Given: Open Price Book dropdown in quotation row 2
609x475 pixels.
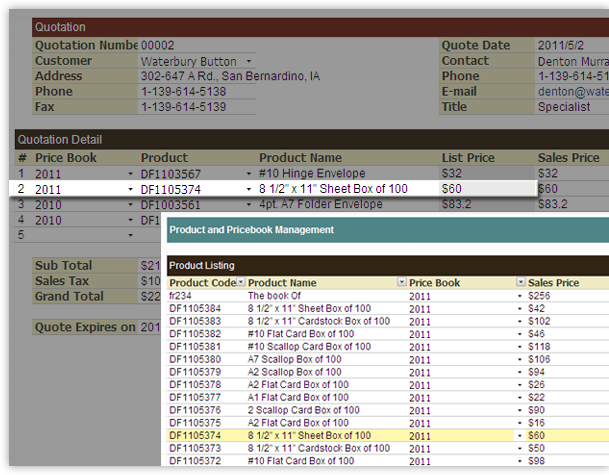Looking at the screenshot, I should [x=130, y=189].
